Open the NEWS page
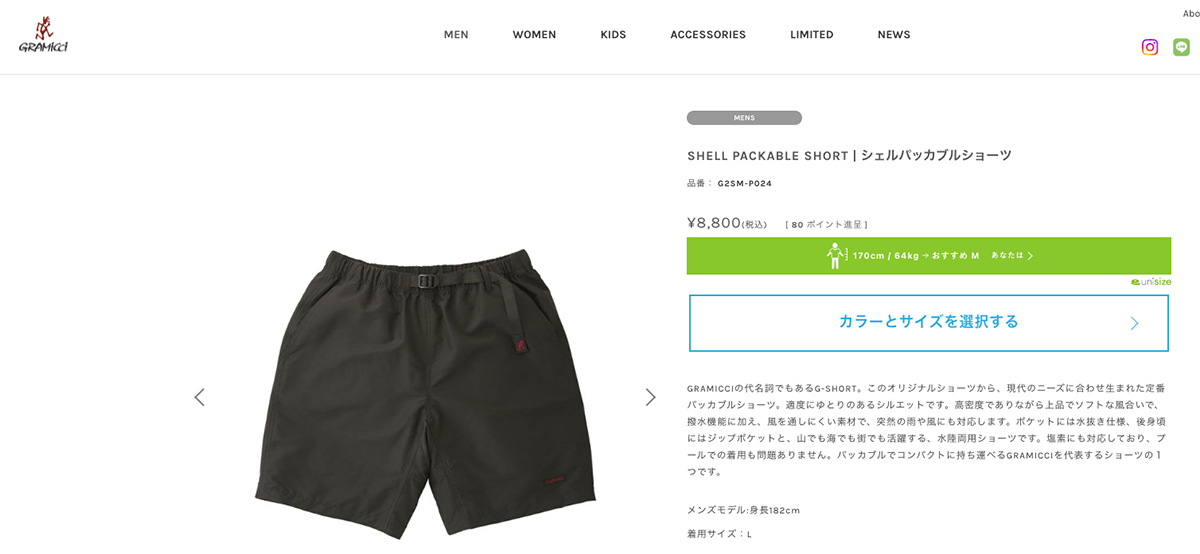The image size is (1200, 554). coord(894,35)
